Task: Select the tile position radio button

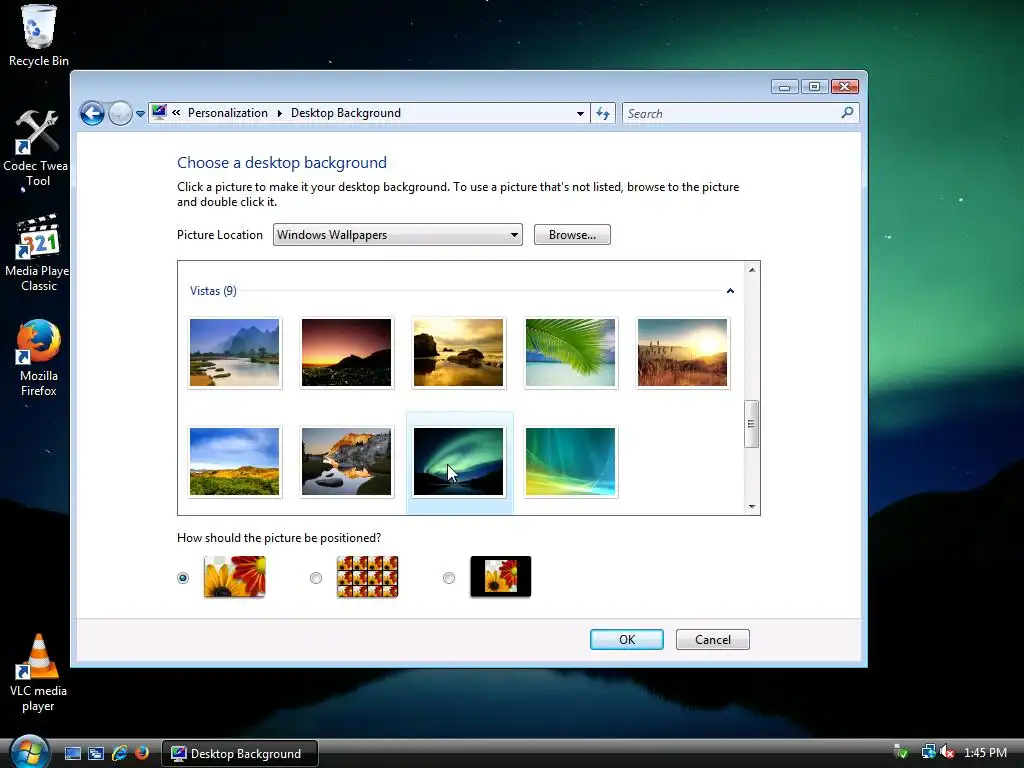Action: (316, 578)
